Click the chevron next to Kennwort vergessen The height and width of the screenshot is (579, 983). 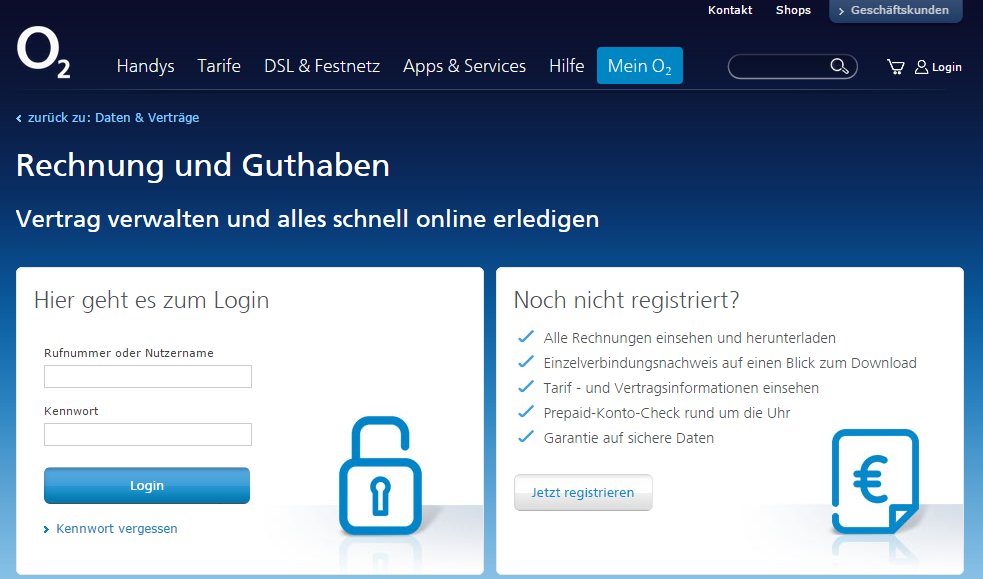tap(44, 529)
